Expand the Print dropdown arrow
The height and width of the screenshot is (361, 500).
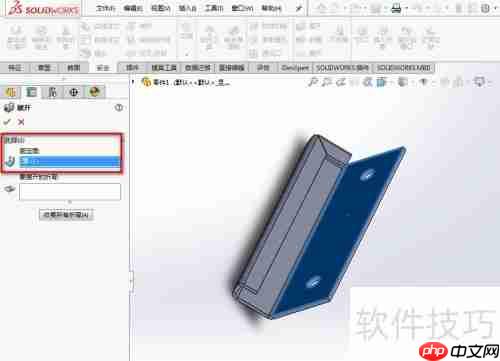(406, 9)
